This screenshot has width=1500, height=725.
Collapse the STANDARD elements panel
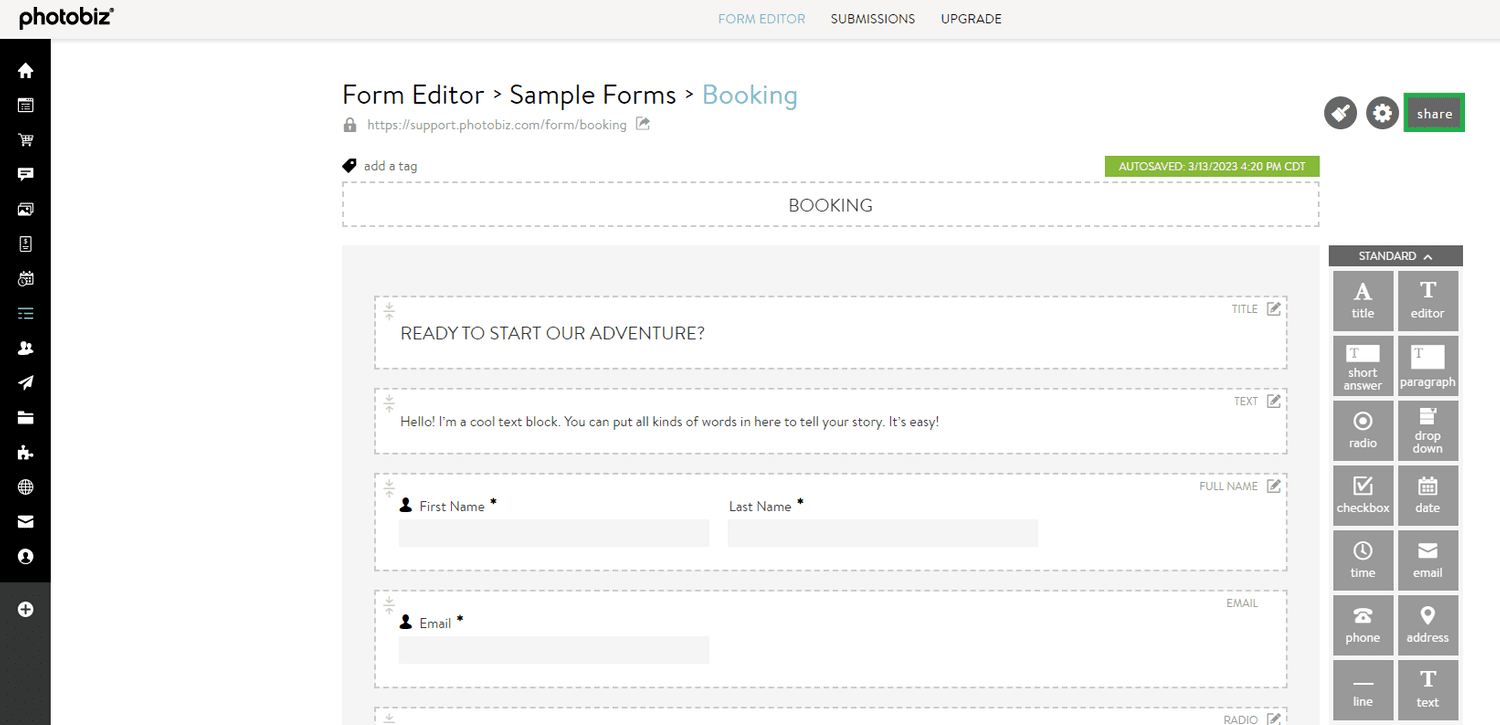click(1396, 256)
